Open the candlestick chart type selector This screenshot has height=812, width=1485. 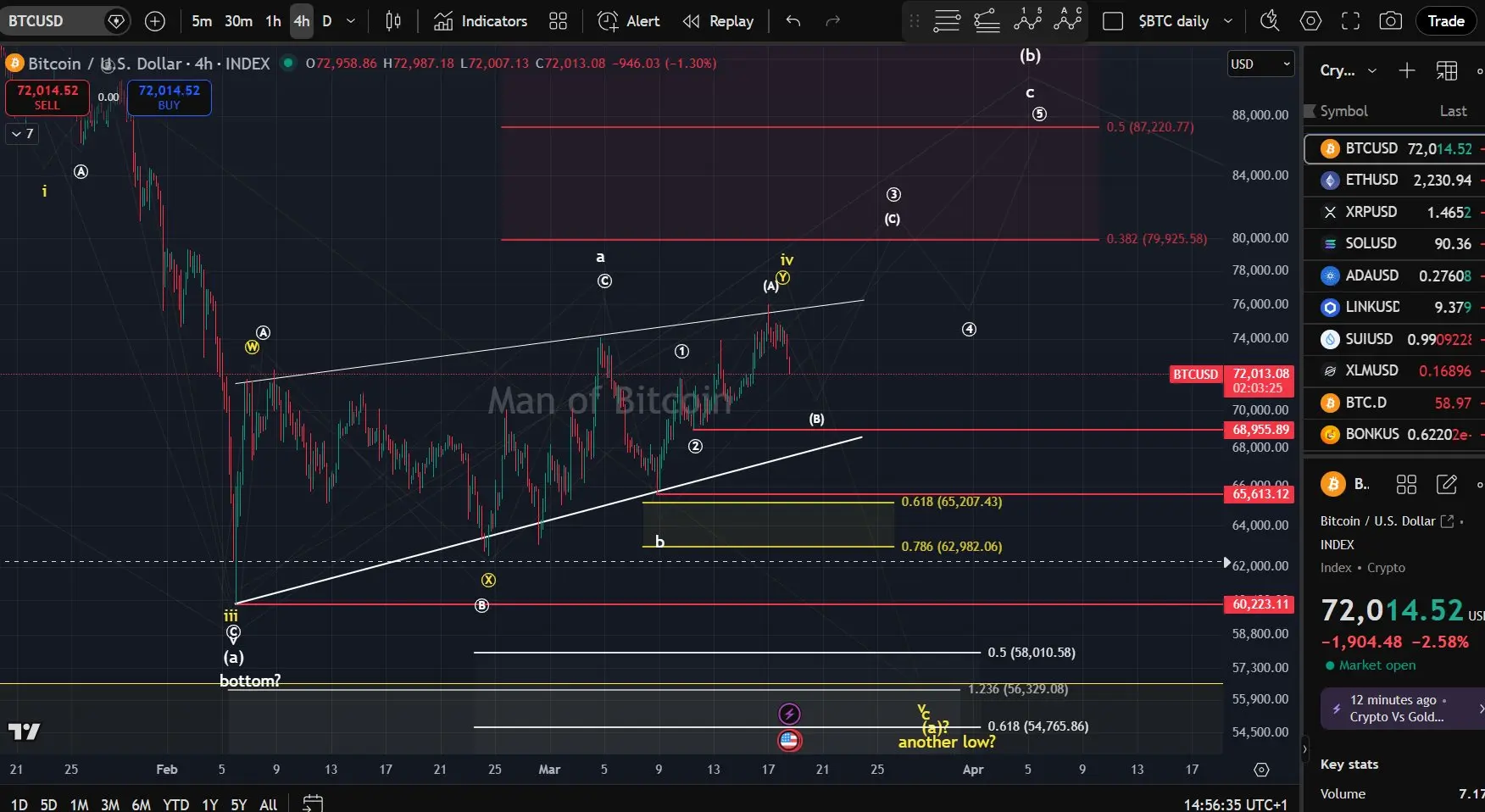pyautogui.click(x=393, y=21)
